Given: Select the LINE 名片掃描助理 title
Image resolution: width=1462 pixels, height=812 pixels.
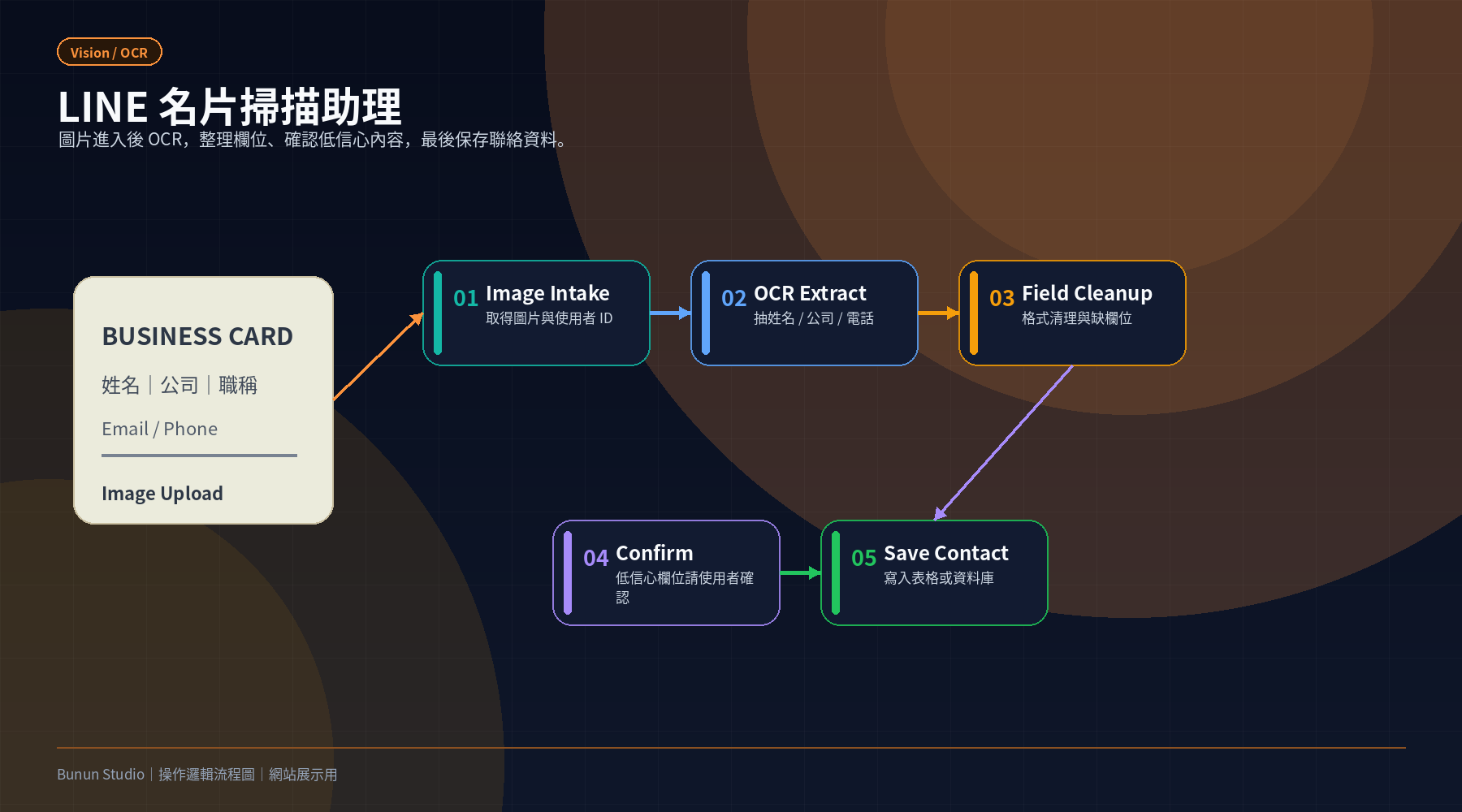Looking at the screenshot, I should (230, 106).
